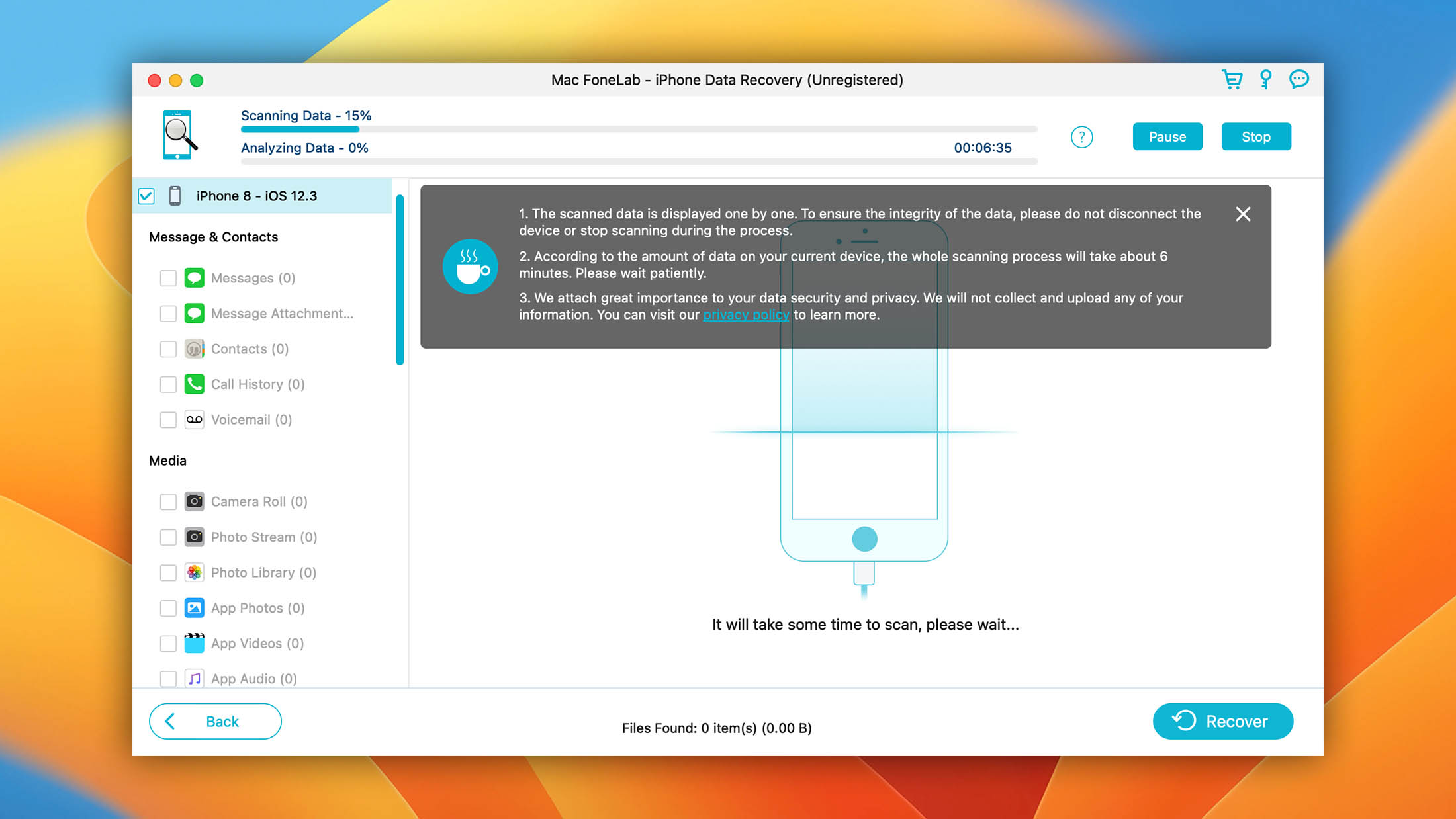Check the Photo Library checkbox

[x=168, y=572]
